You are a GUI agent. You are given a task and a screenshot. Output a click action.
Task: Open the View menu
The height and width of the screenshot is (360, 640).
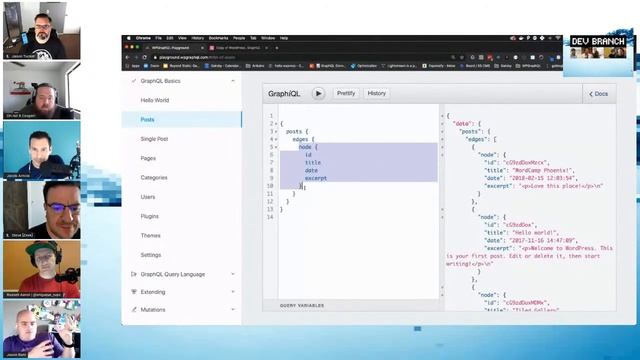[x=182, y=38]
